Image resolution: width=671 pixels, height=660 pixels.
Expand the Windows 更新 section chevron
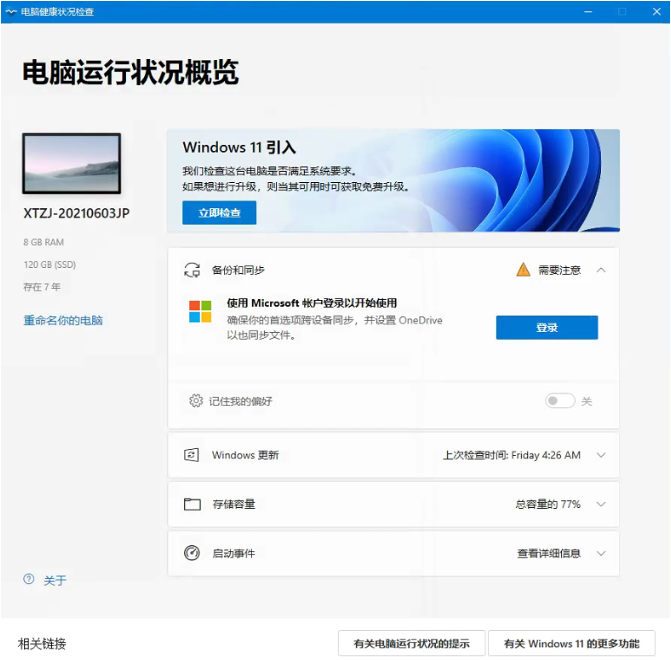601,455
